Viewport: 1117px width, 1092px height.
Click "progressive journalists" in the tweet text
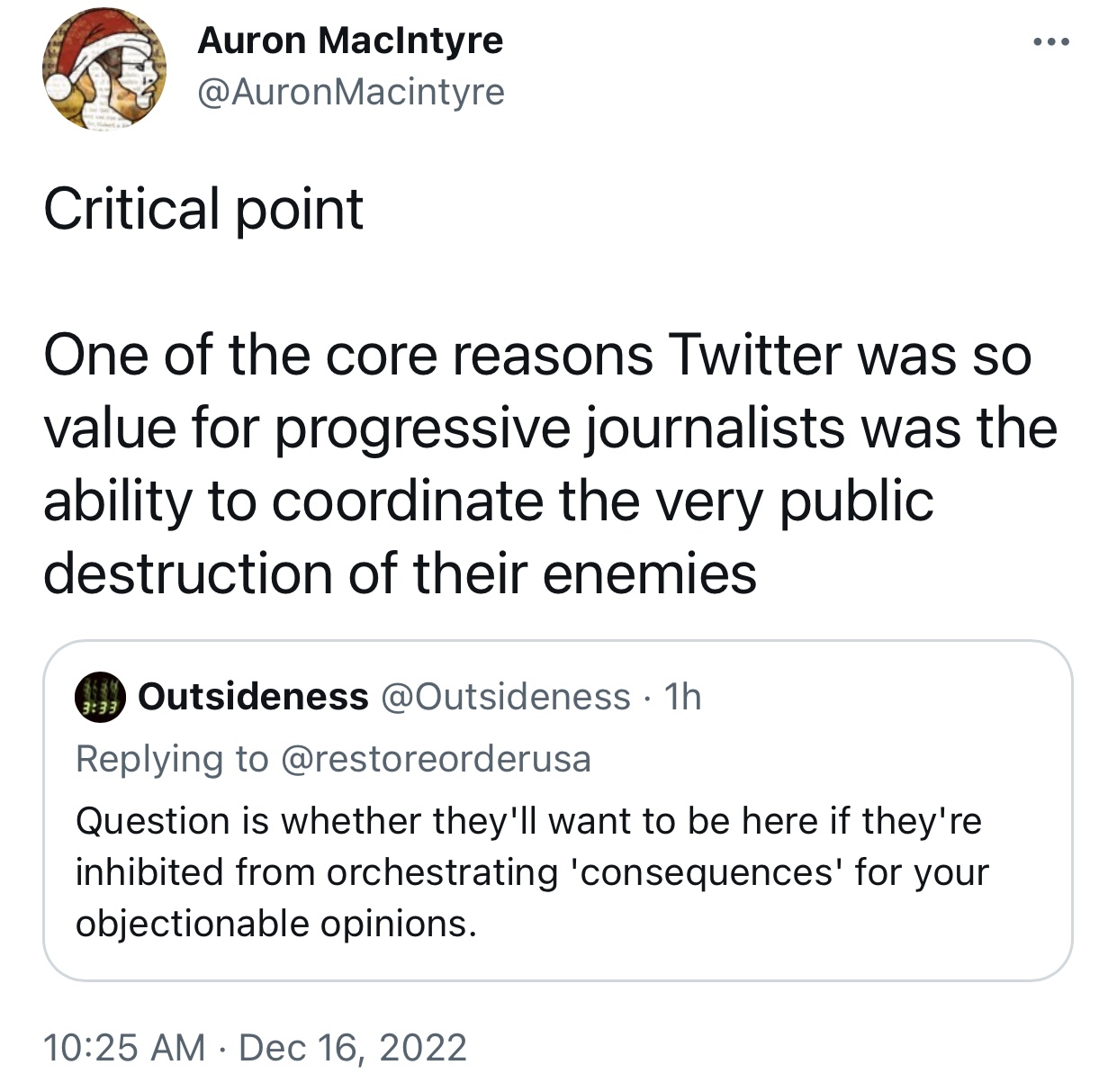pos(560,428)
